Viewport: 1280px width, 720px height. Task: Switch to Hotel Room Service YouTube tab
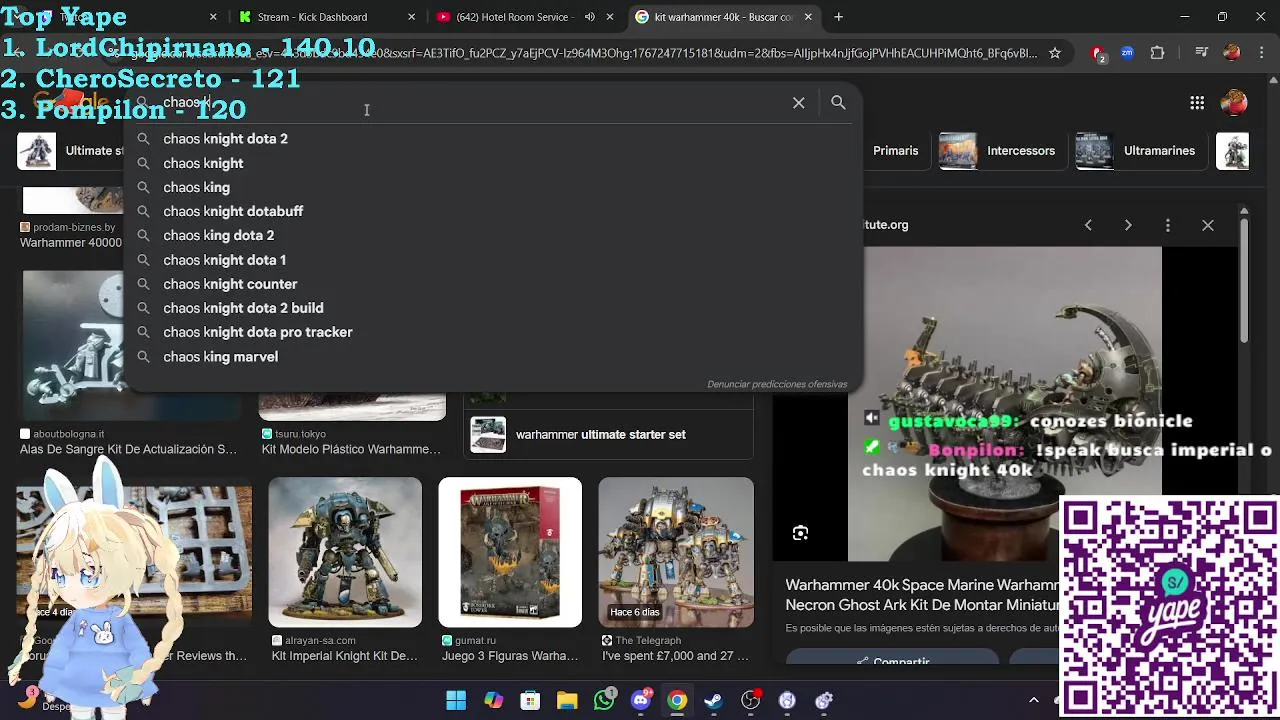pyautogui.click(x=525, y=17)
